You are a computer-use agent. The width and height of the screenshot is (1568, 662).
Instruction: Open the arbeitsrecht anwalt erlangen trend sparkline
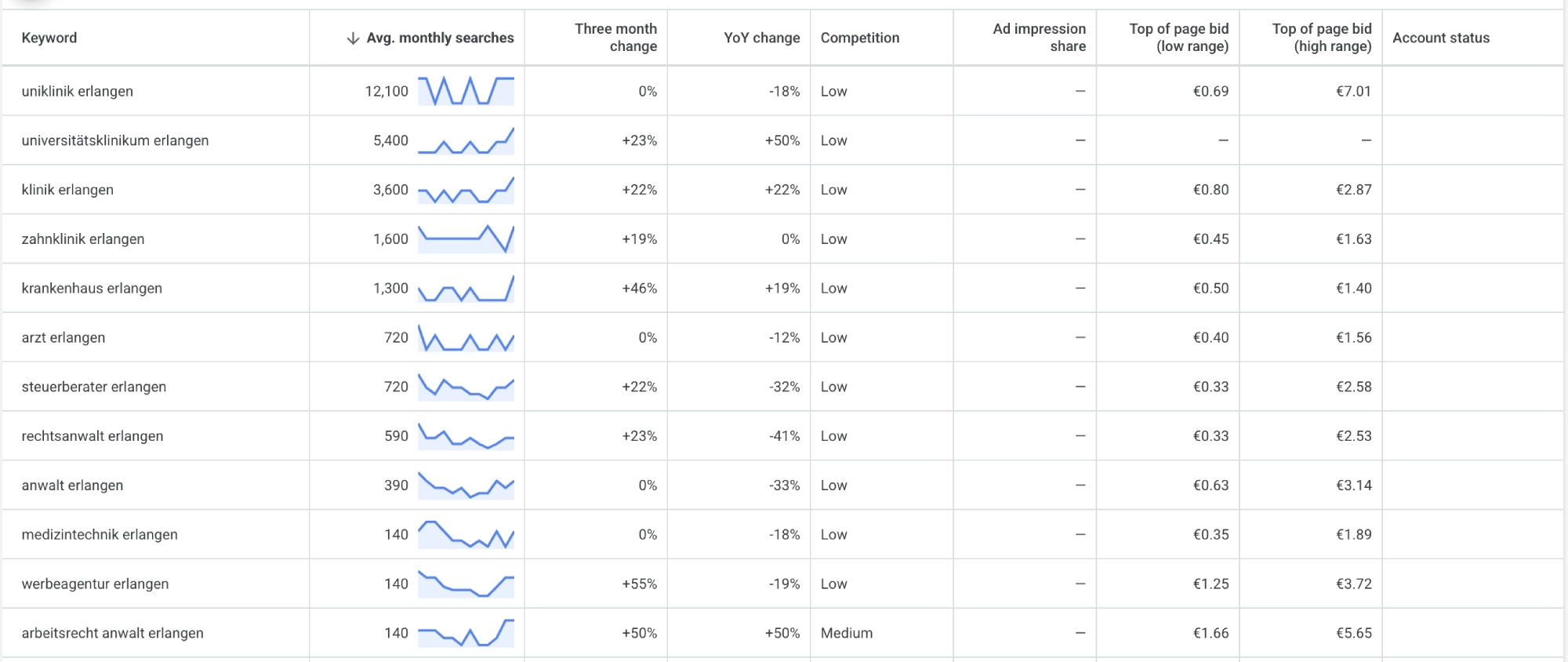point(466,633)
